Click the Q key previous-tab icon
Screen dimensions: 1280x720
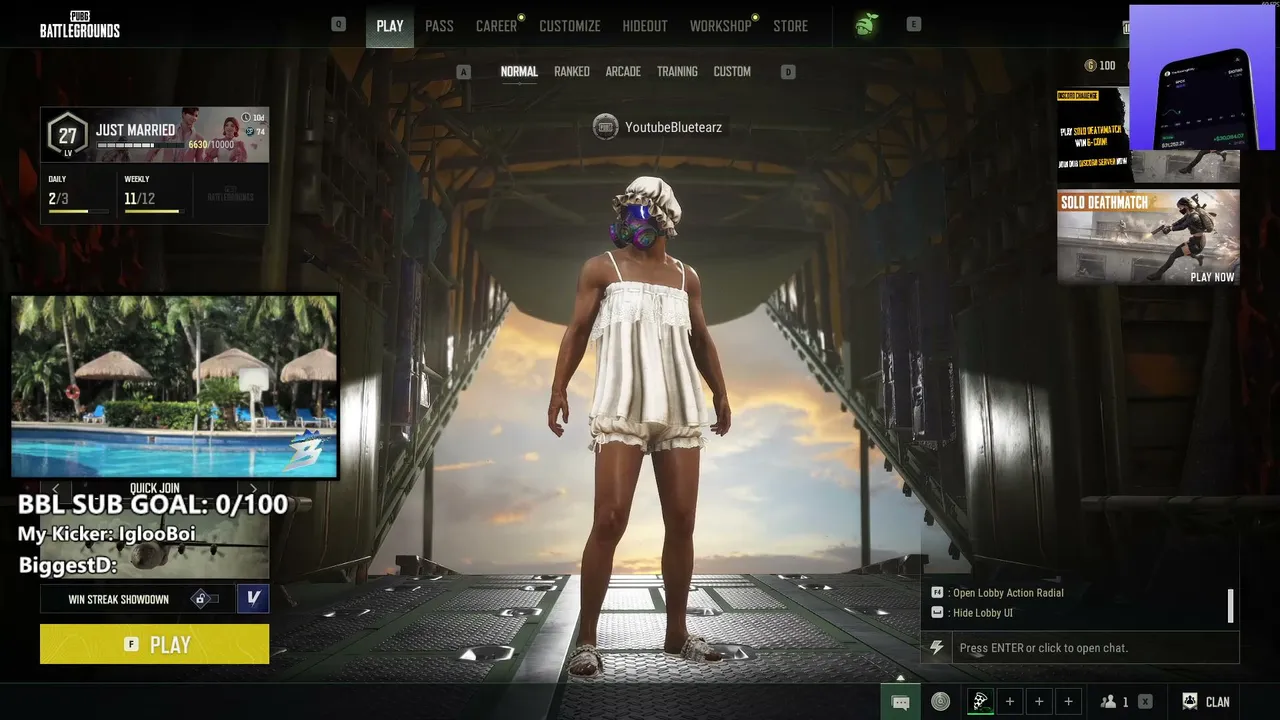339,24
